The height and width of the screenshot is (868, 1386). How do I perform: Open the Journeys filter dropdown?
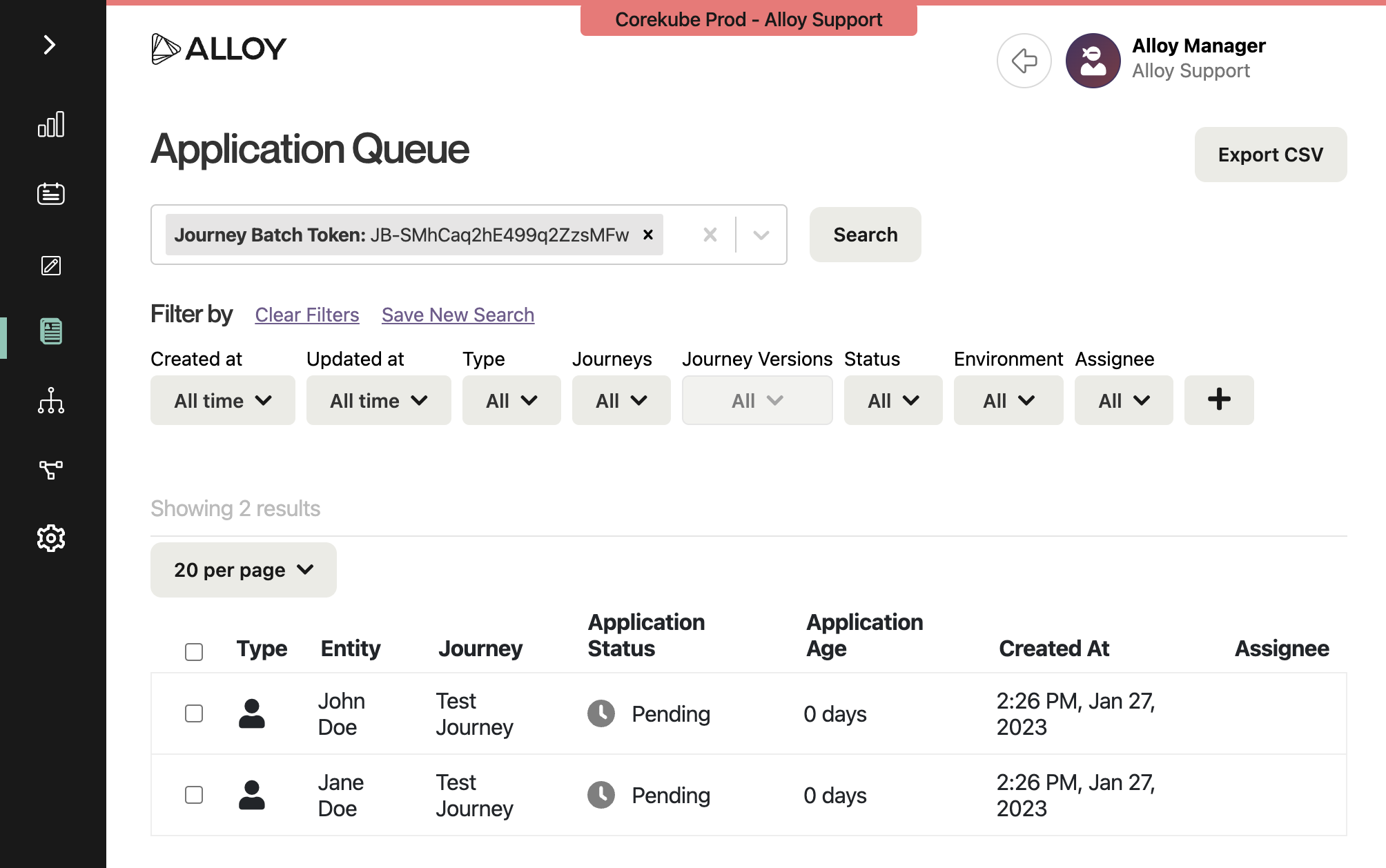point(621,400)
